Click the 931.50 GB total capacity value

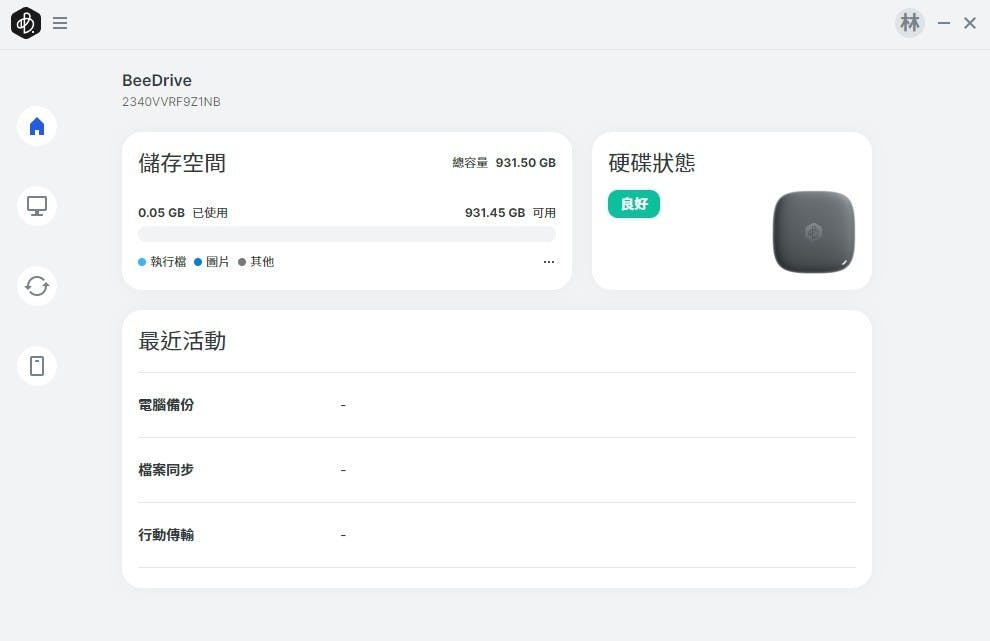pyautogui.click(x=525, y=163)
